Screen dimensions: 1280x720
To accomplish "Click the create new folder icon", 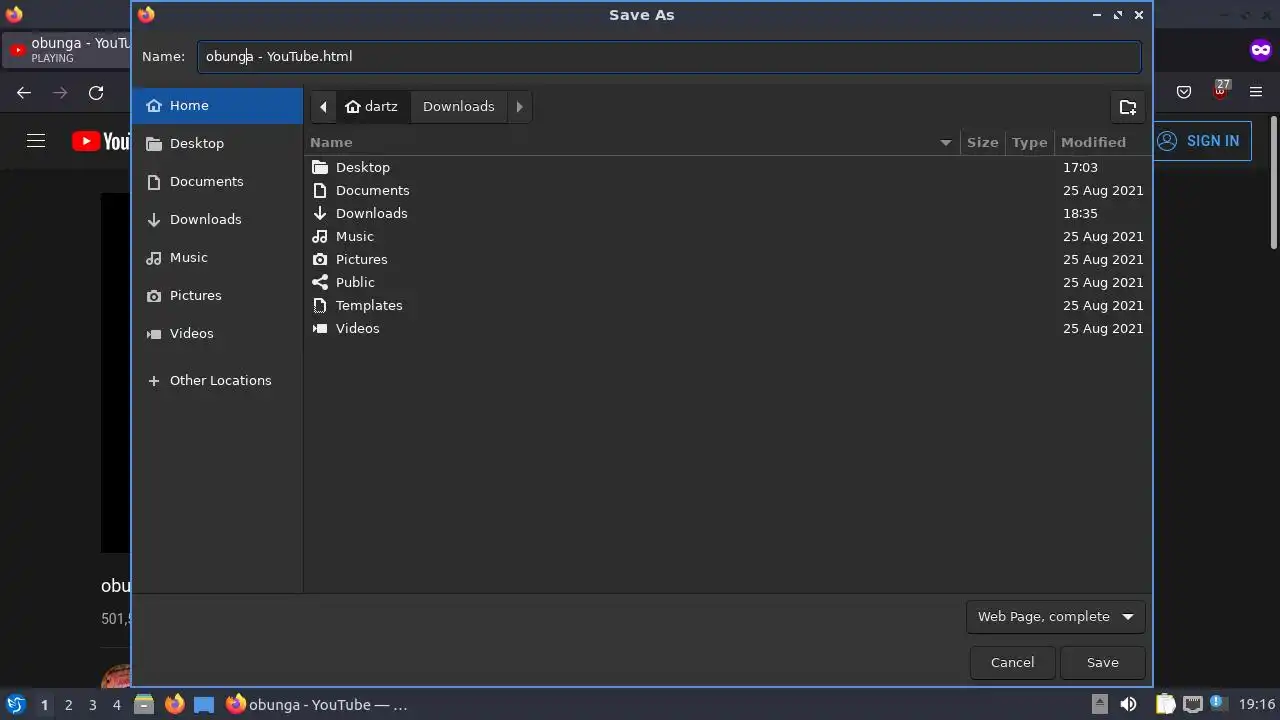I will click(1128, 107).
